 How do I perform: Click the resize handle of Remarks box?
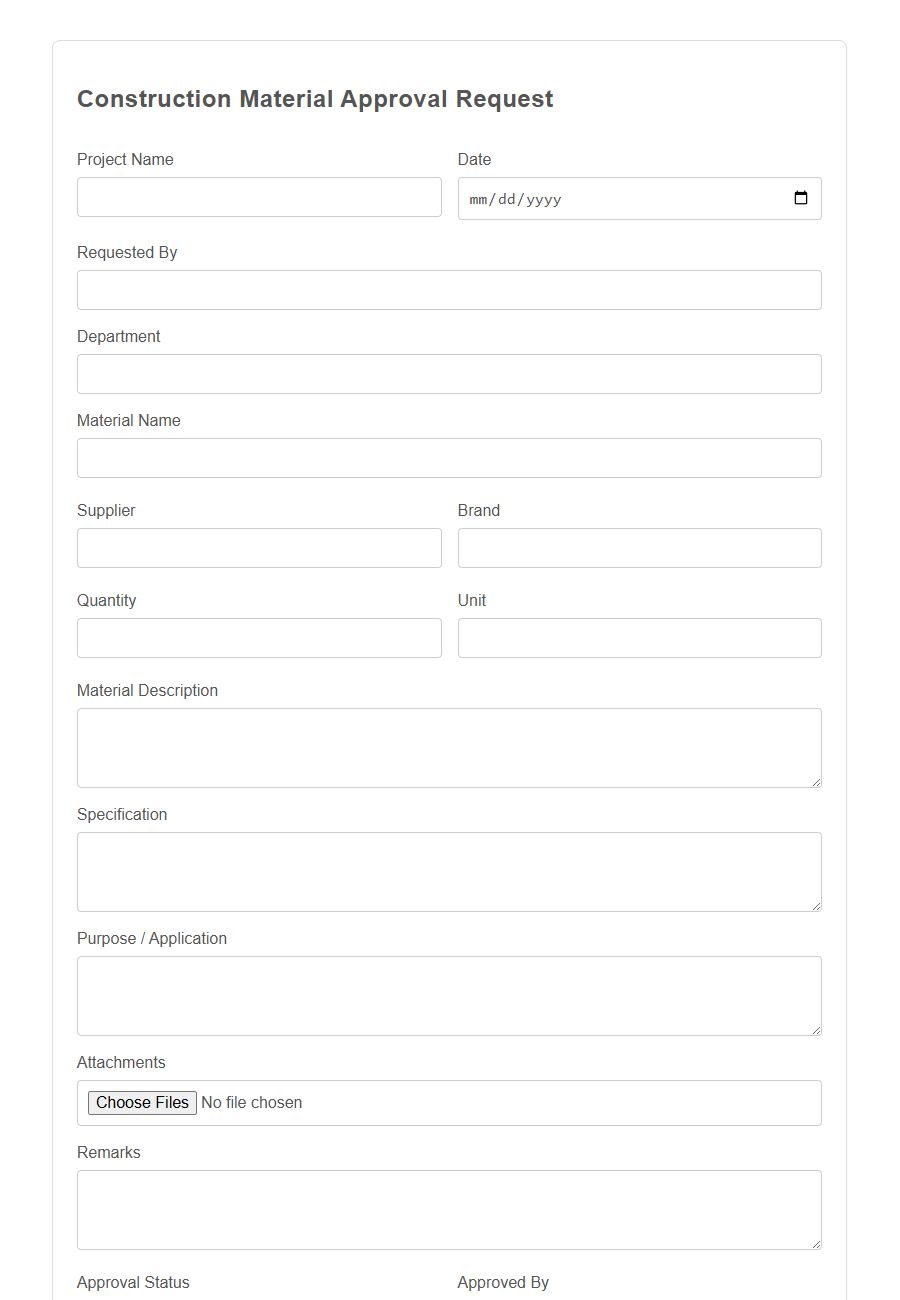(x=816, y=1245)
